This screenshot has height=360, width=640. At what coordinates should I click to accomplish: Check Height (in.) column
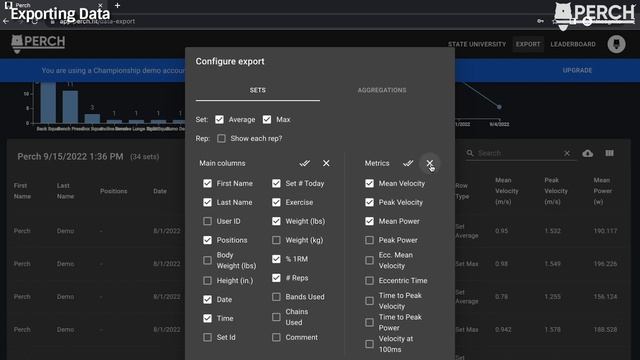[207, 281]
